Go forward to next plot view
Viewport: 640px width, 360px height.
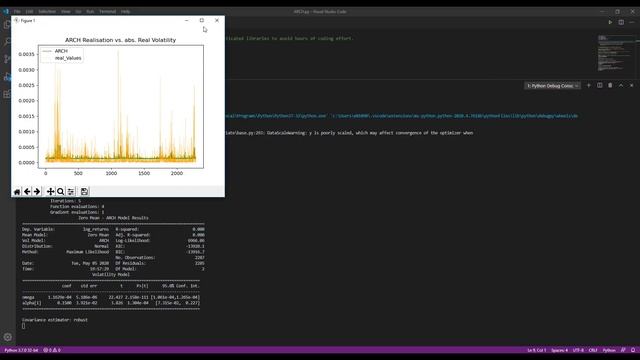[37, 191]
